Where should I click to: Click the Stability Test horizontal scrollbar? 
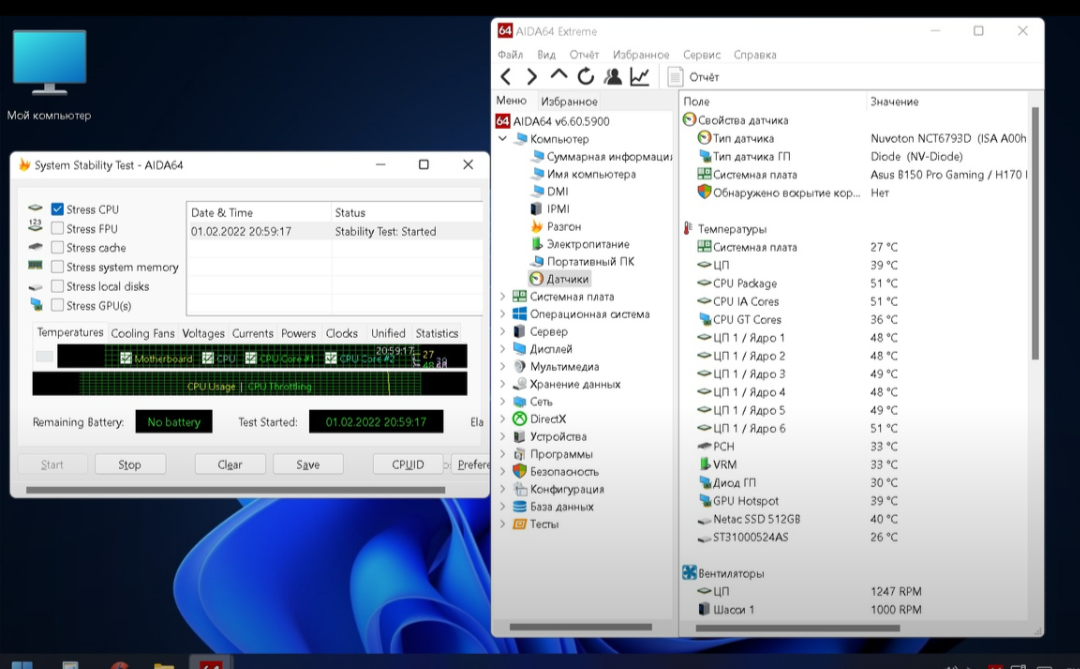(236, 490)
